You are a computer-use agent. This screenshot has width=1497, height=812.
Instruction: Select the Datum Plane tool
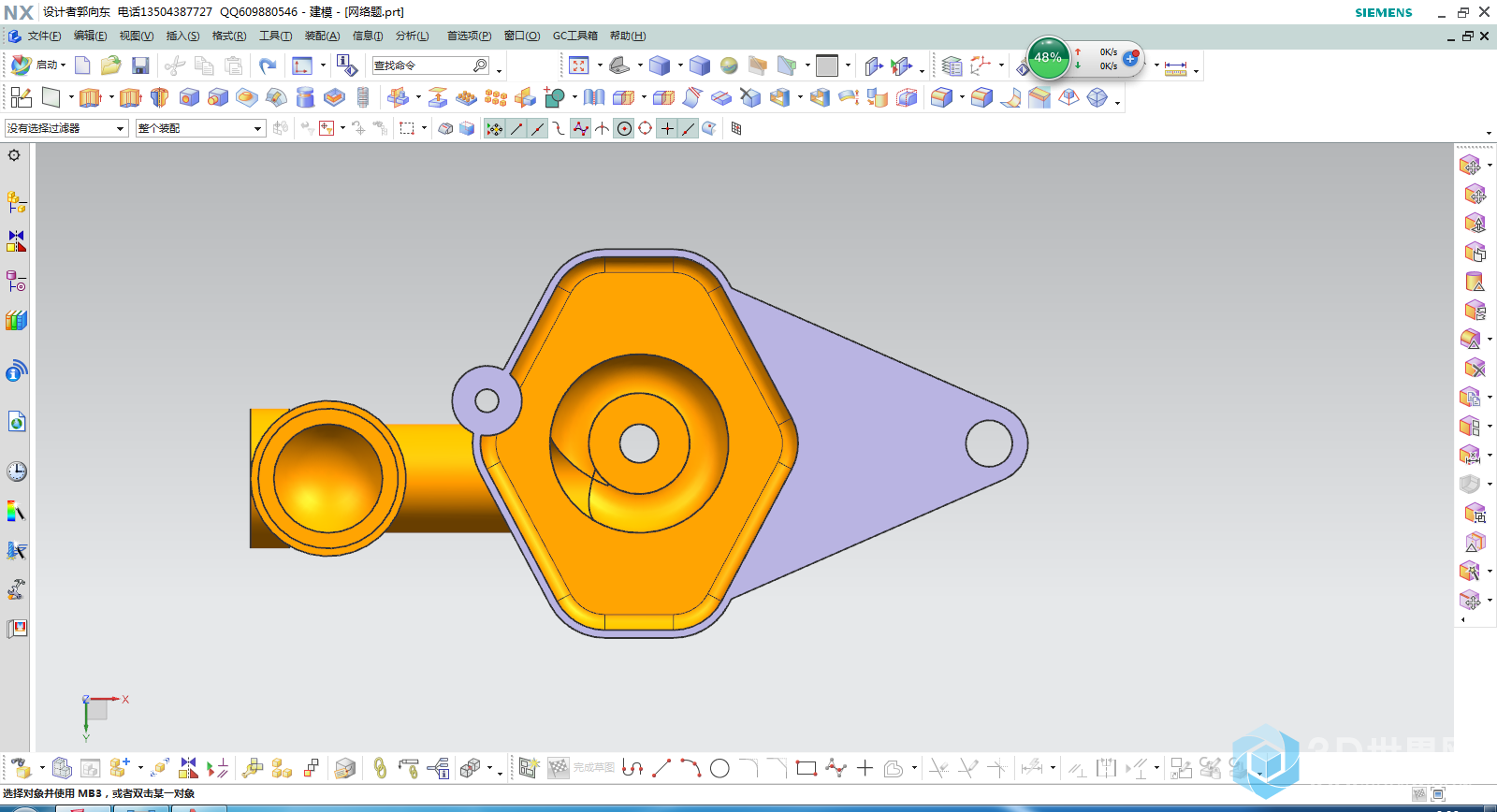coord(51,97)
